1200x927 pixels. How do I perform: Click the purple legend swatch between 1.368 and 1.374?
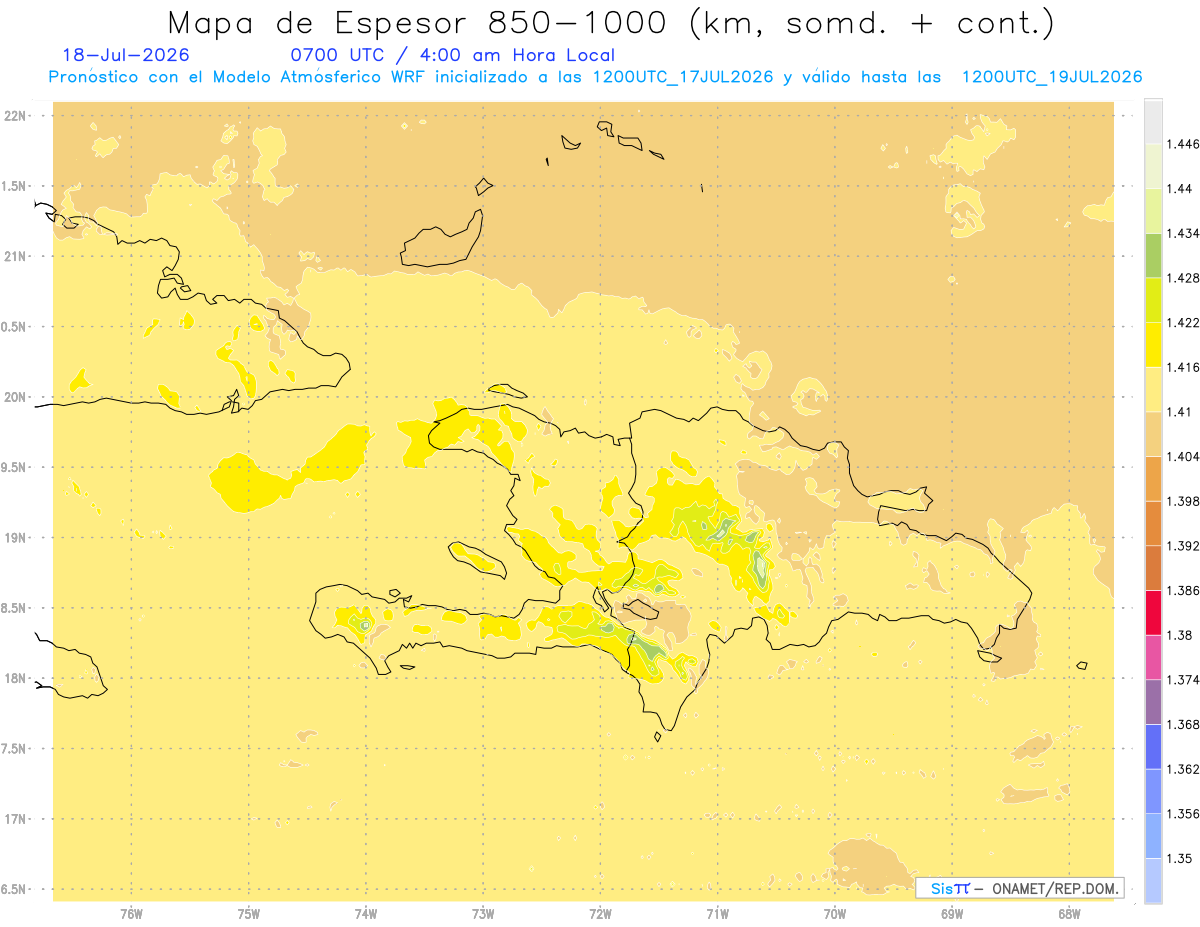(x=1153, y=702)
